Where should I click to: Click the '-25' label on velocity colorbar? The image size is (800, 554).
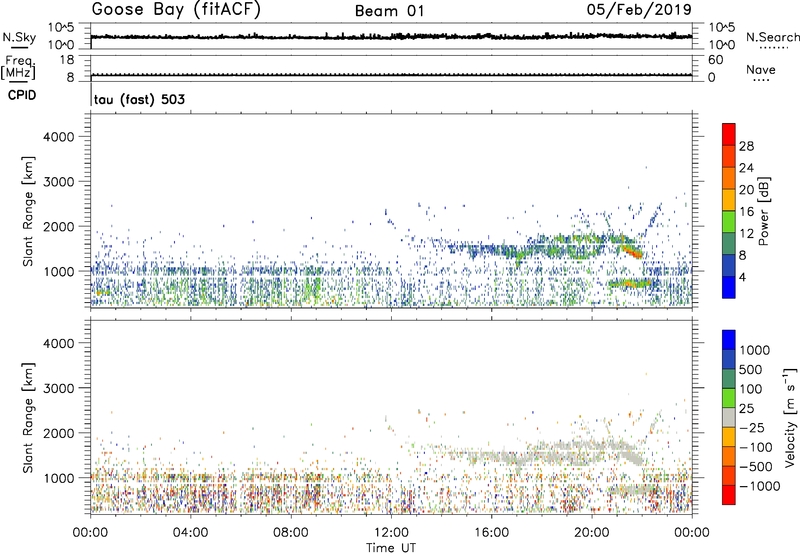(752, 428)
